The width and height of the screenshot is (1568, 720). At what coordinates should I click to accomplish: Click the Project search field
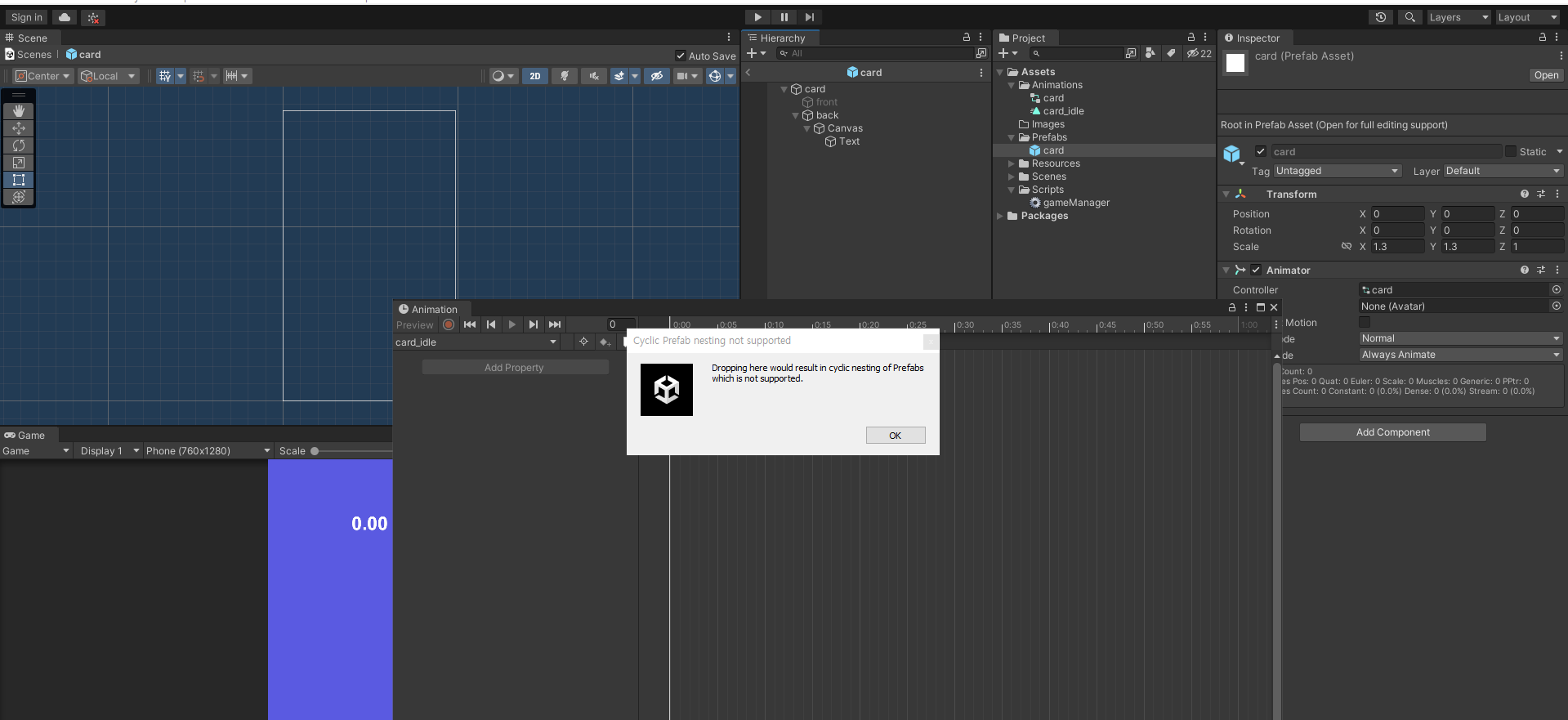(1077, 53)
